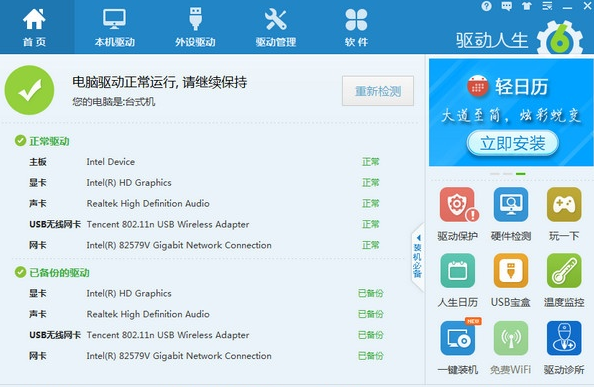Click the 驱动人生 6 gear logo
The image size is (594, 387).
(560, 38)
